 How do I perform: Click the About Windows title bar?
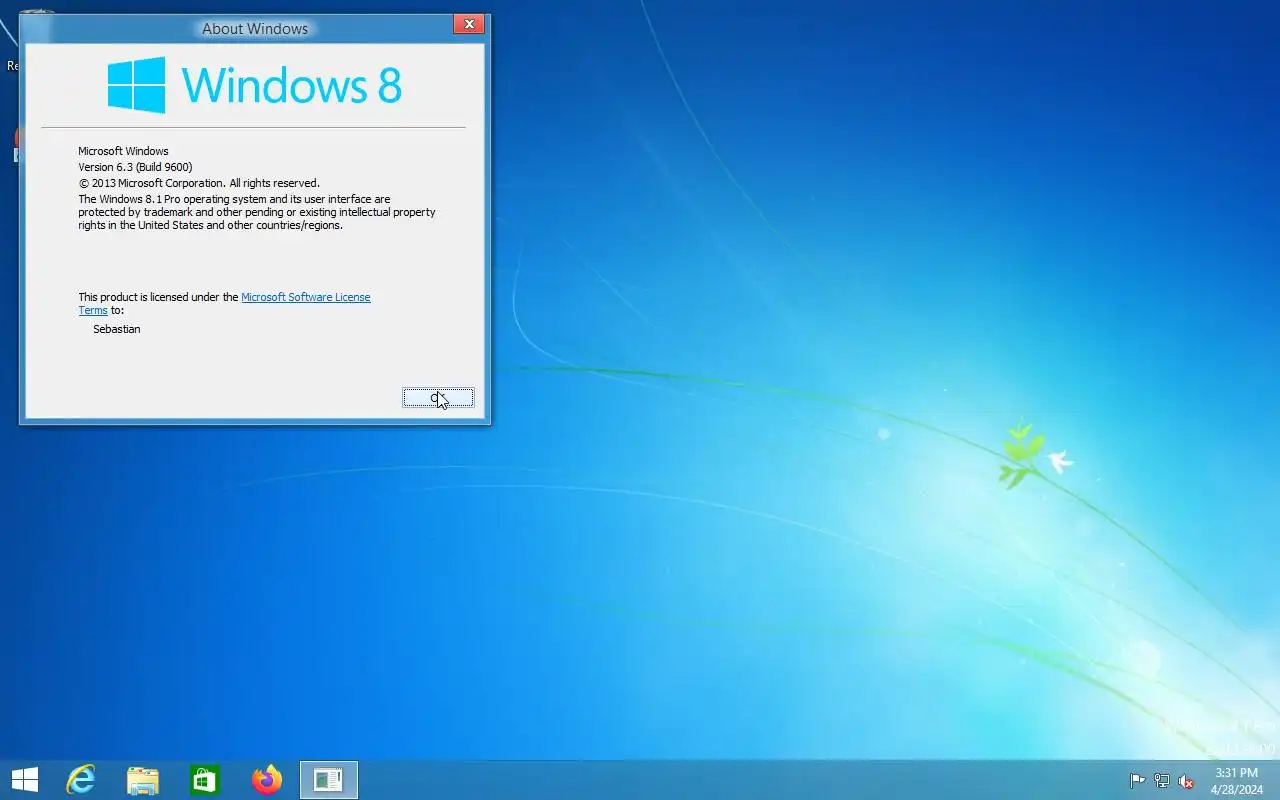tap(255, 28)
